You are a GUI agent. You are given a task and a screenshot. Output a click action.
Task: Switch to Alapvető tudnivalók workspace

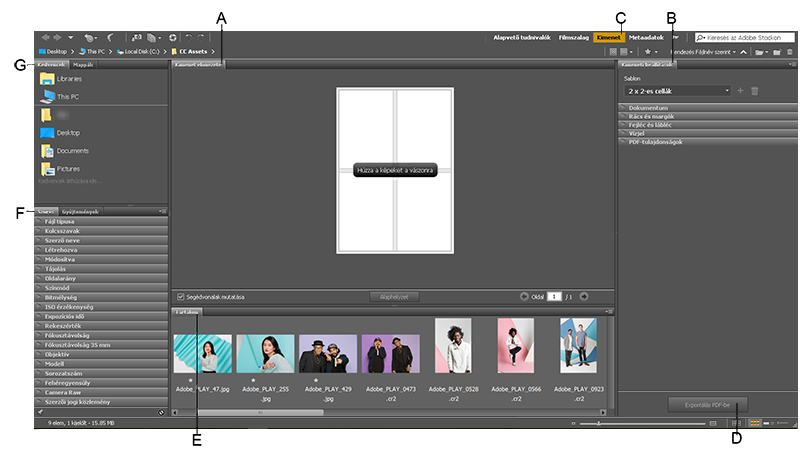[521, 37]
